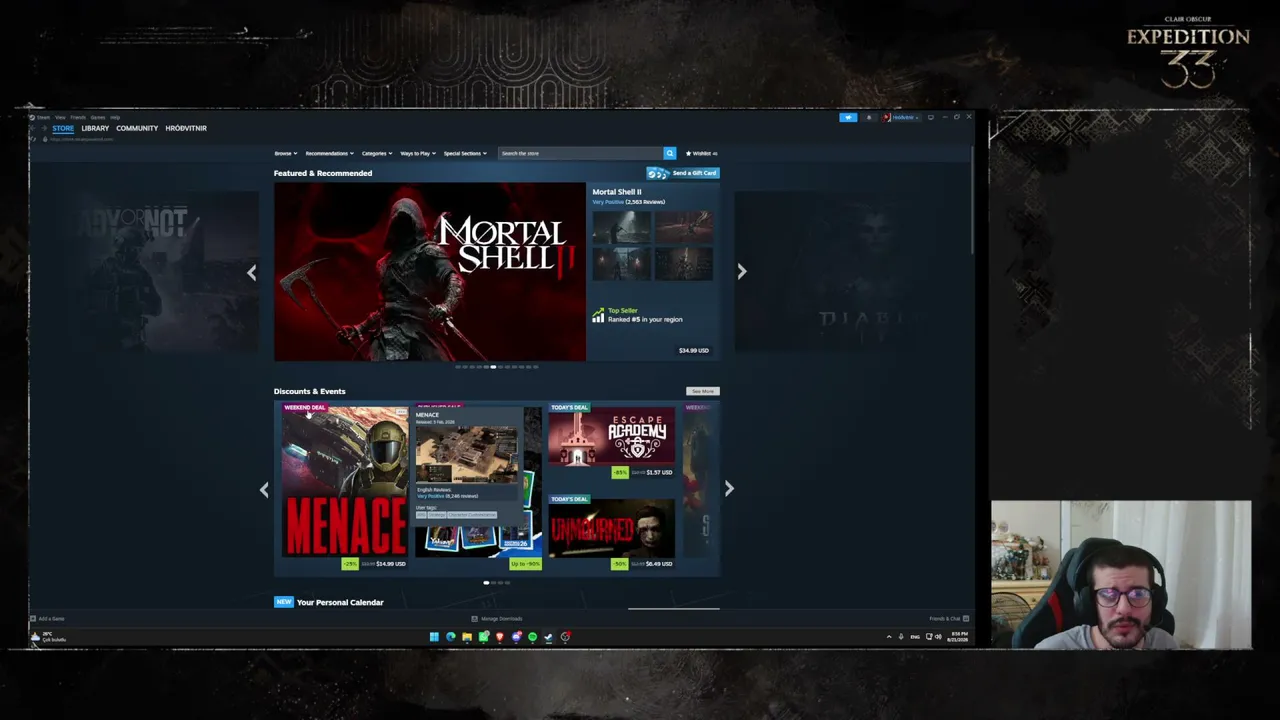Open the HRÓÐVITNIR profile tab
The width and height of the screenshot is (1280, 720).
186,128
